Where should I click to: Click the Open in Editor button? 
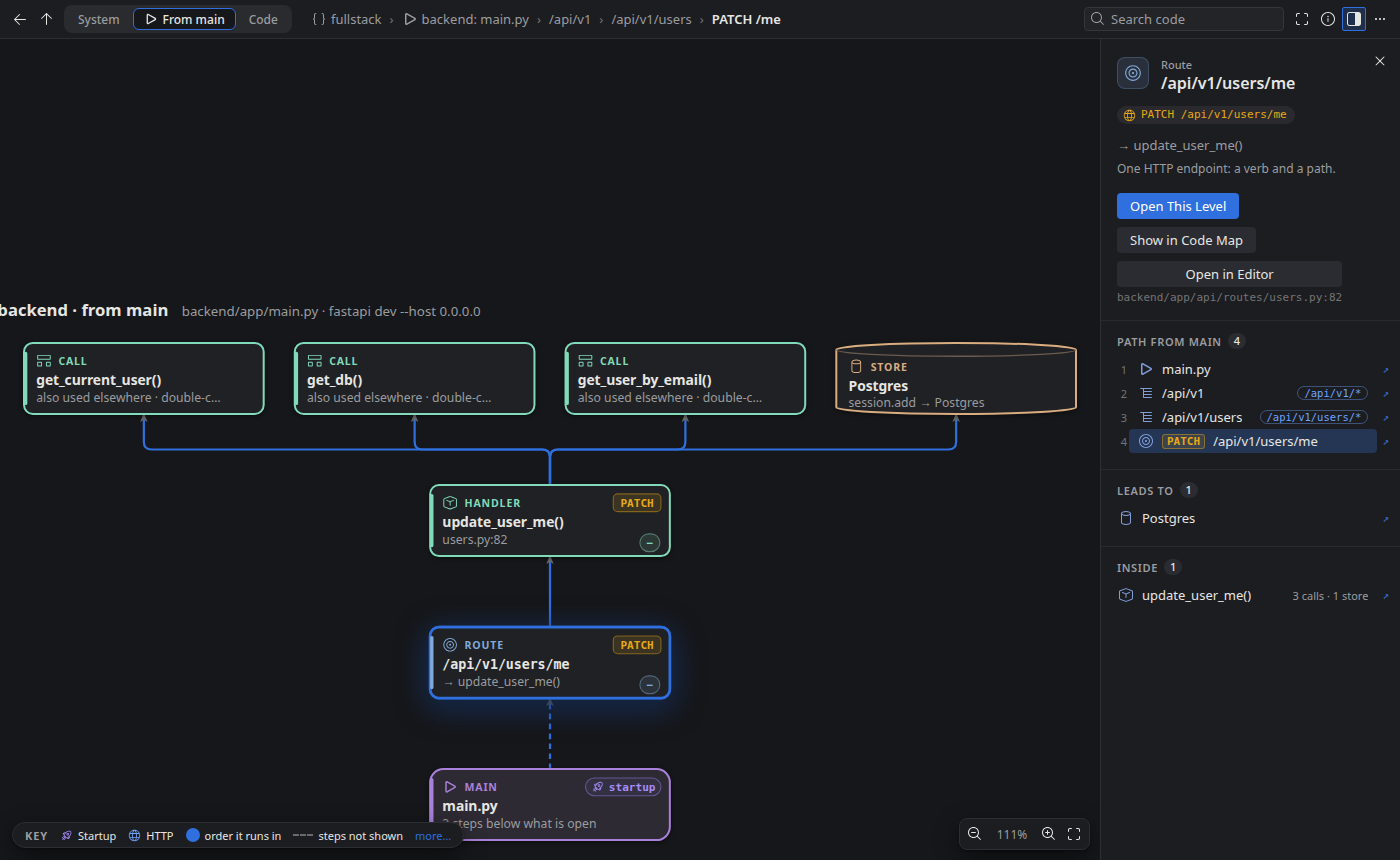pyautogui.click(x=1229, y=274)
